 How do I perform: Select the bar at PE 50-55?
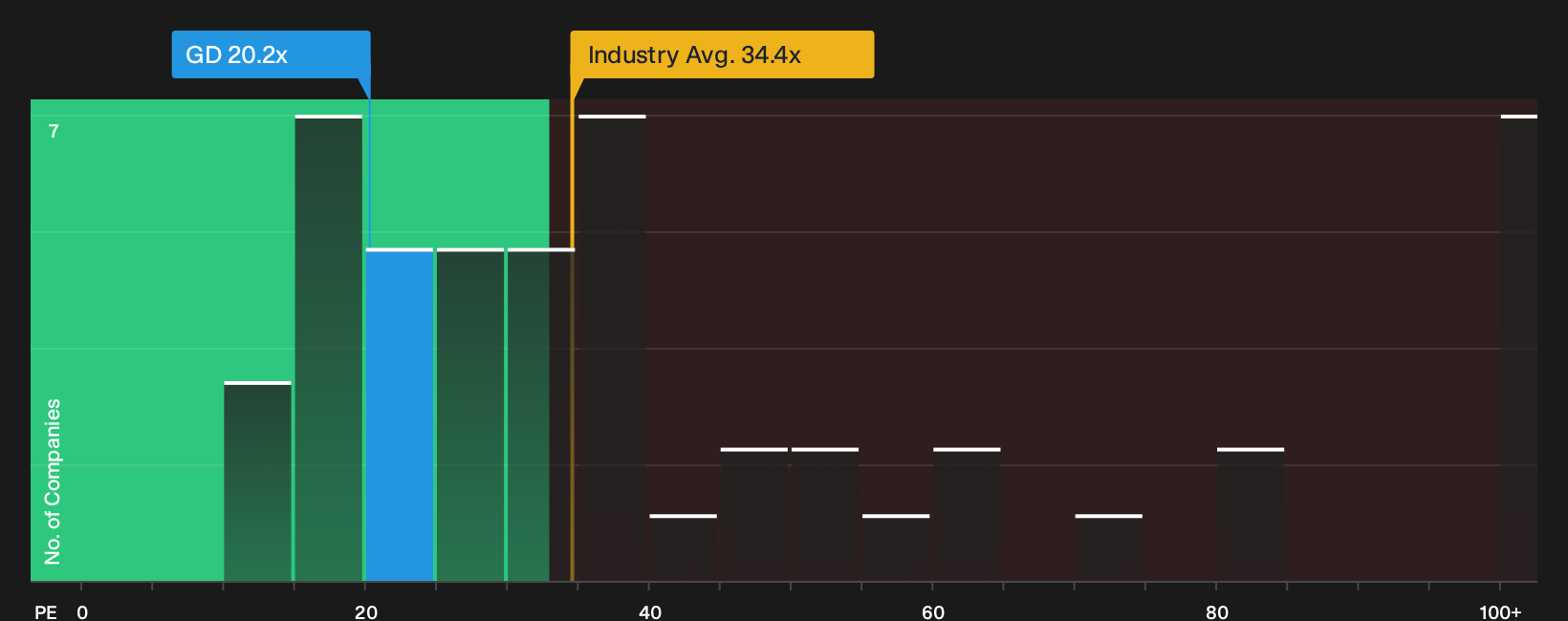coord(825,514)
